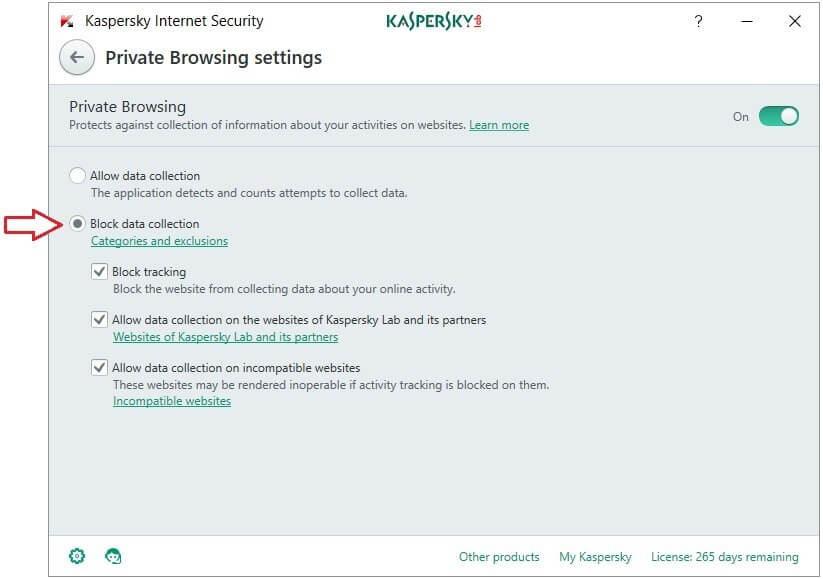The width and height of the screenshot is (823, 579).
Task: Open Help with the question mark
Action: tap(698, 22)
